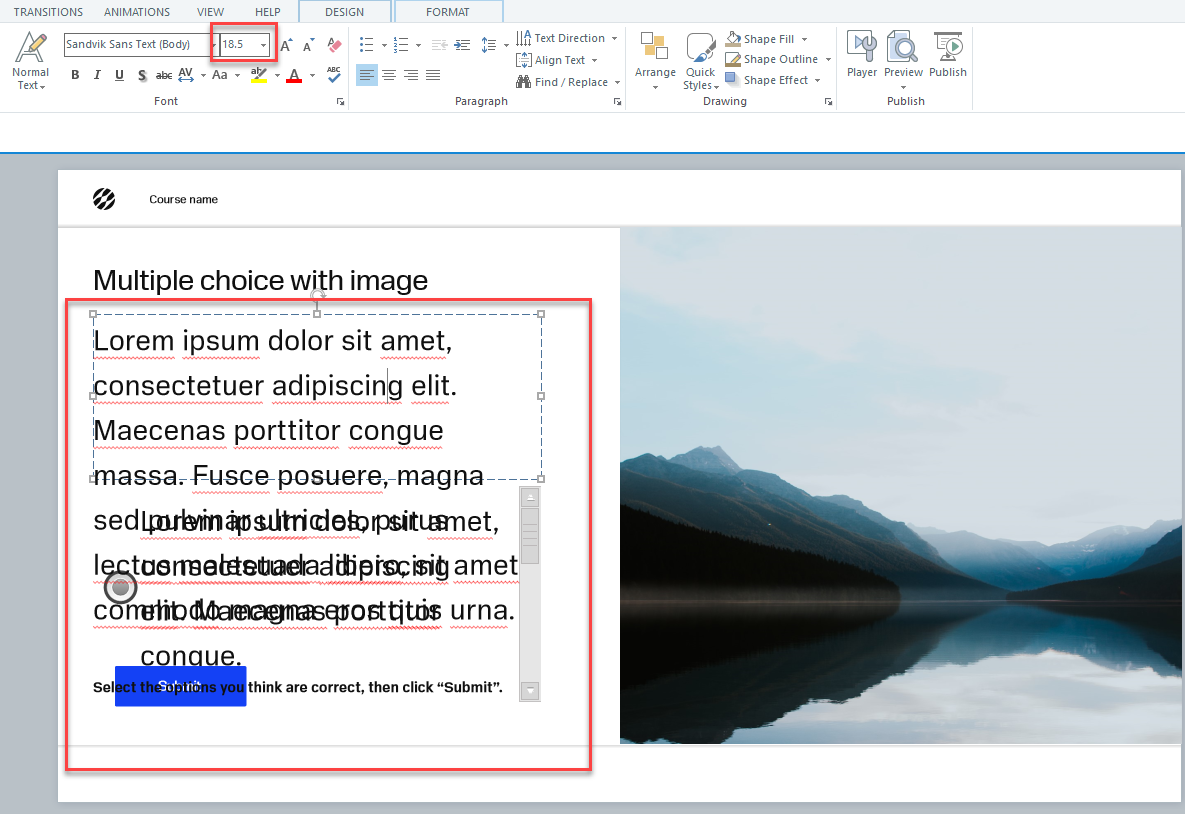The image size is (1185, 814).
Task: Switch to the Transitions tab
Action: click(48, 12)
